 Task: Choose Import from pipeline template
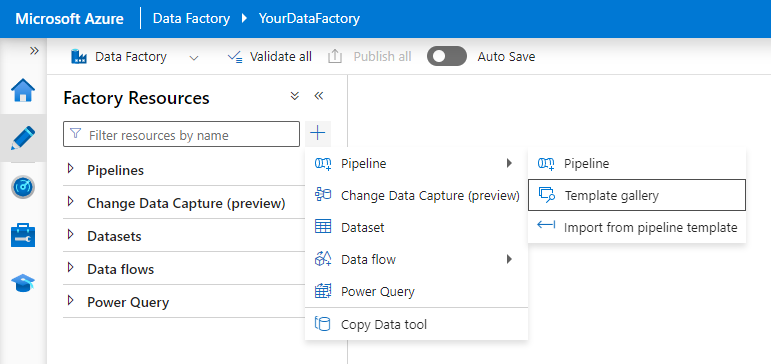tap(637, 227)
